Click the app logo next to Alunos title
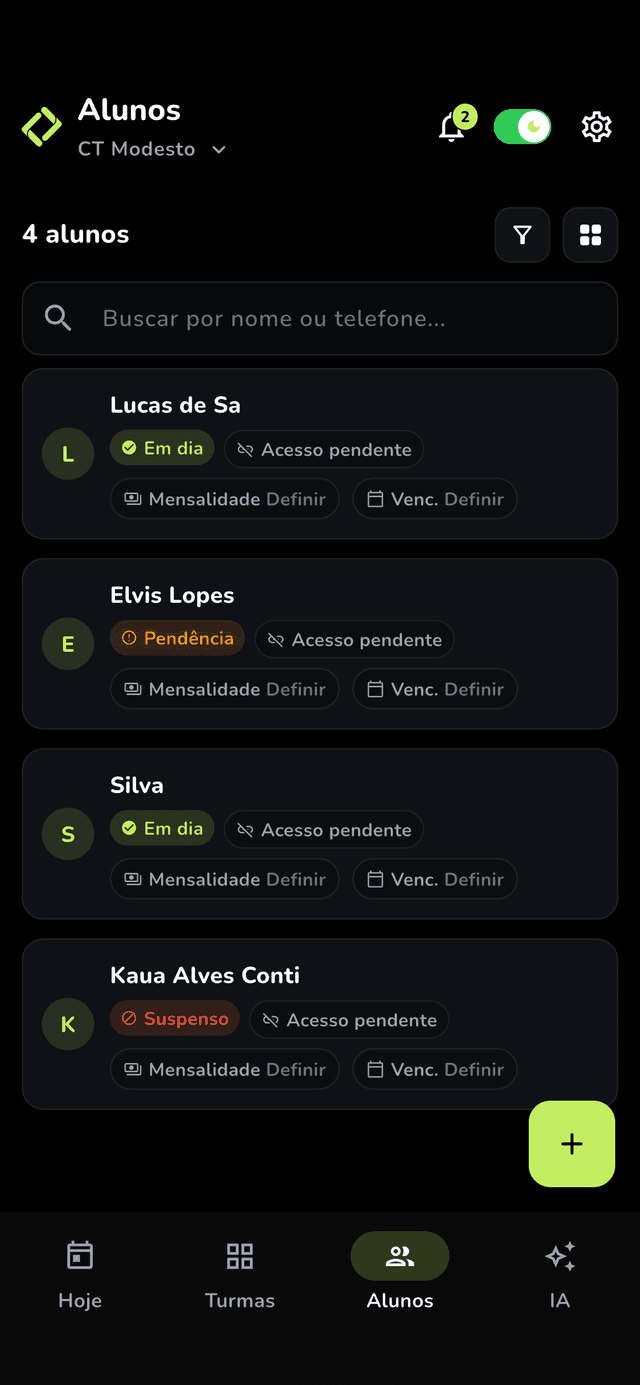Screen dimensions: 640x1385 pos(40,127)
